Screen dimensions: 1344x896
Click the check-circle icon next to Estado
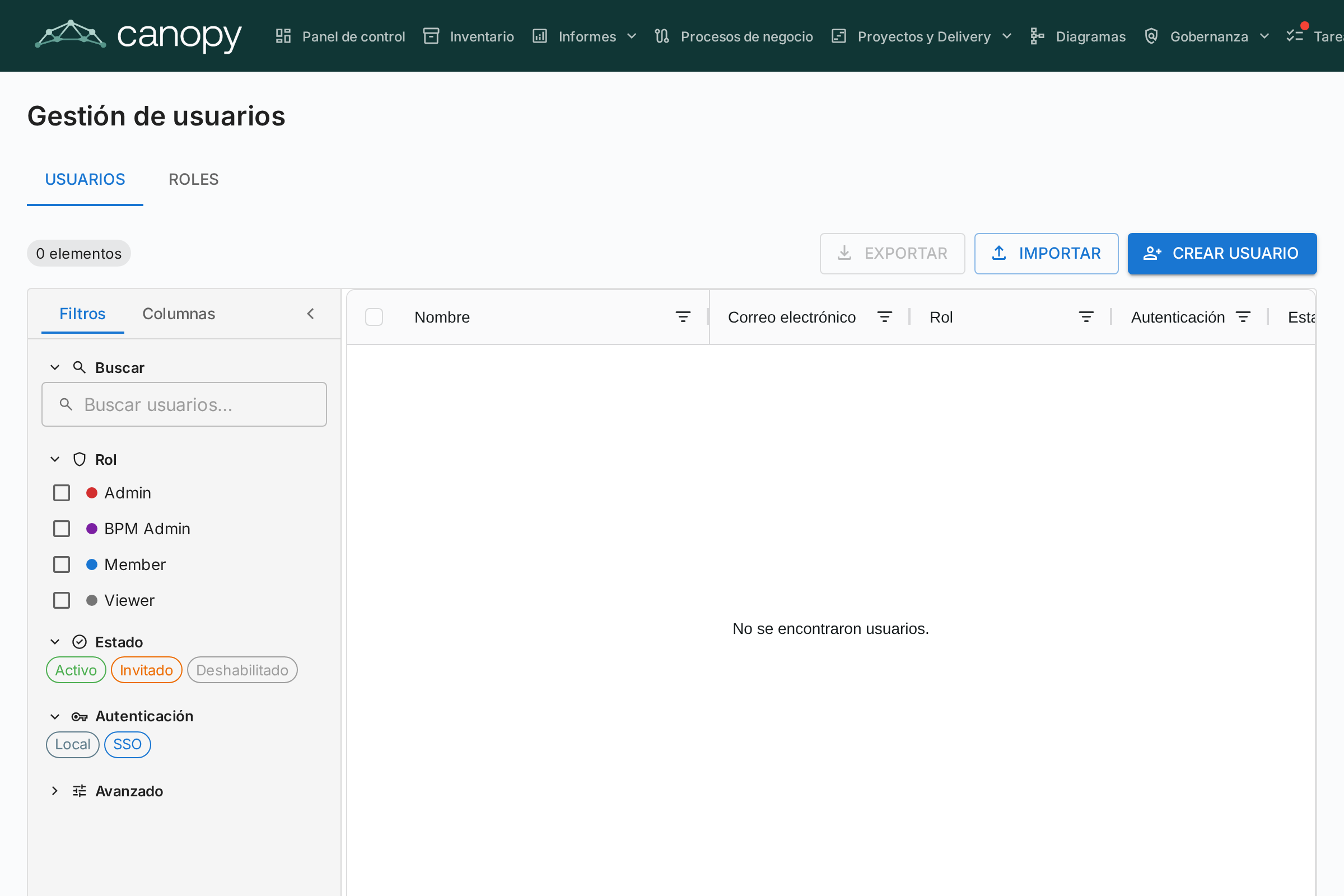coord(80,642)
